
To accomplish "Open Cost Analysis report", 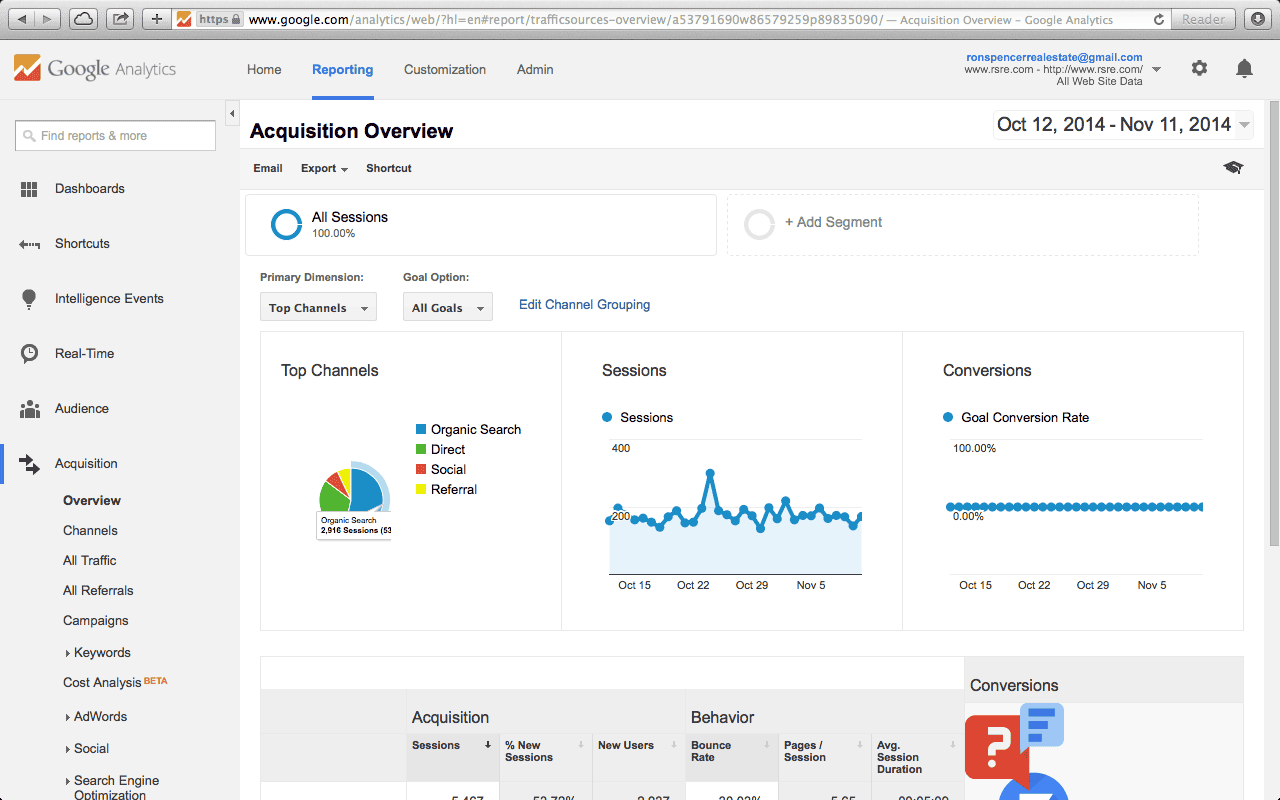I will [x=102, y=683].
